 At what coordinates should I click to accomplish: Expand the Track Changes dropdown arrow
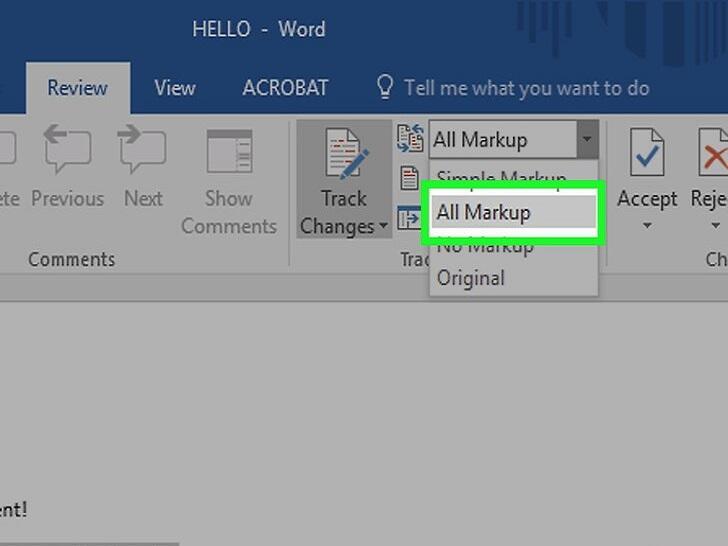pos(384,226)
